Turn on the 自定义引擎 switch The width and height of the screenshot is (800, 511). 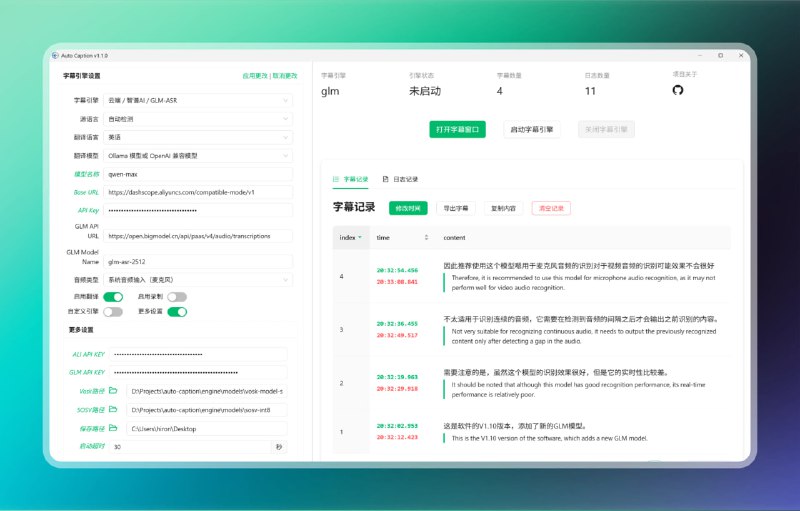click(x=113, y=312)
